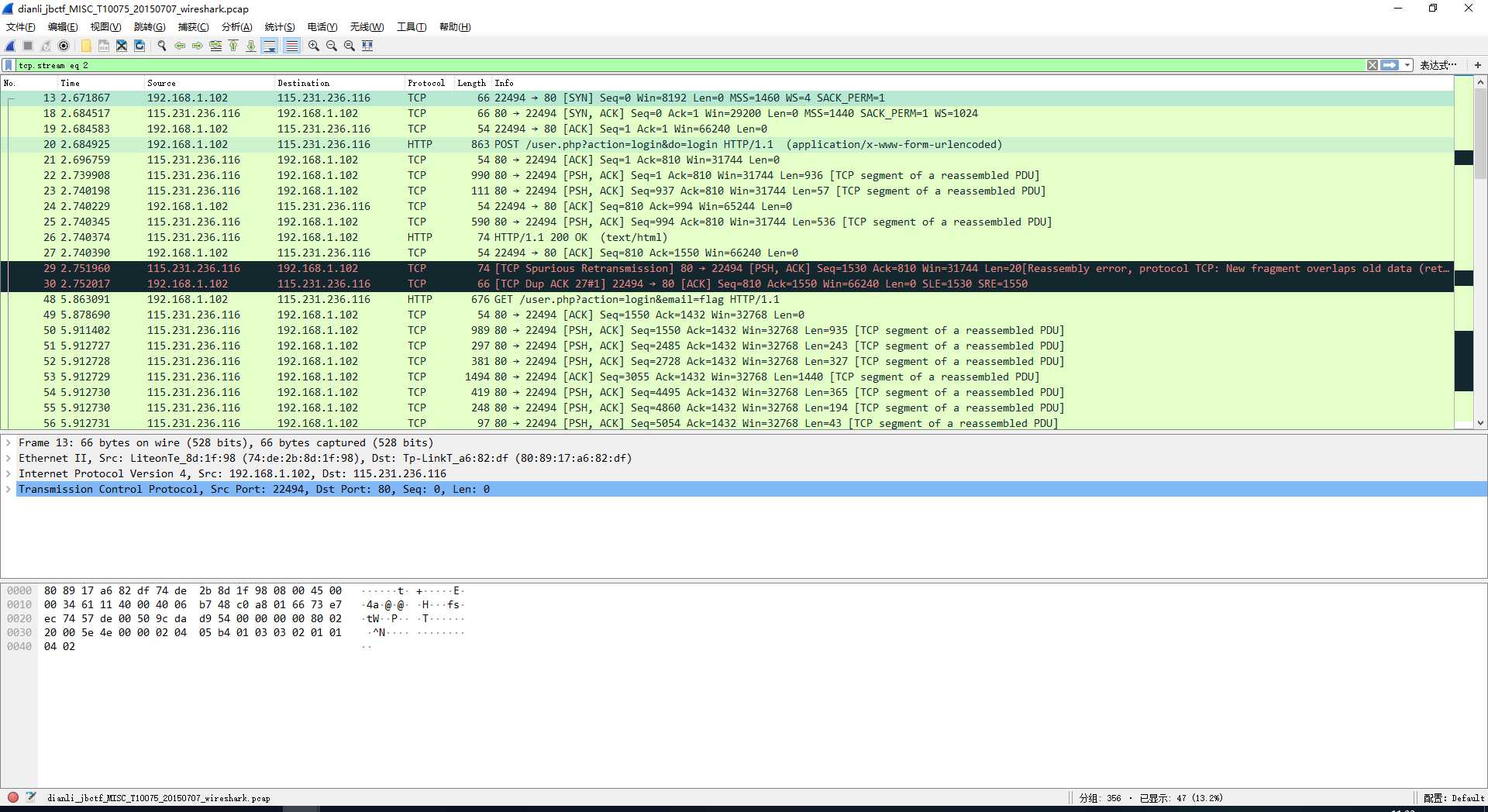Image resolution: width=1488 pixels, height=812 pixels.
Task: Click the save capture file icon
Action: coord(104,46)
